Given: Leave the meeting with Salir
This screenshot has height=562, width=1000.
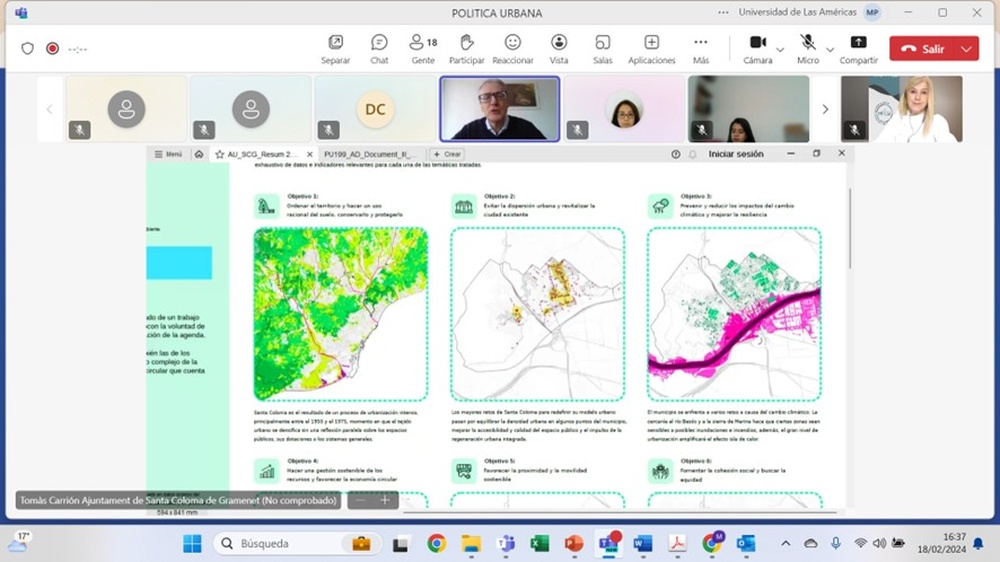Looking at the screenshot, I should click(x=922, y=48).
